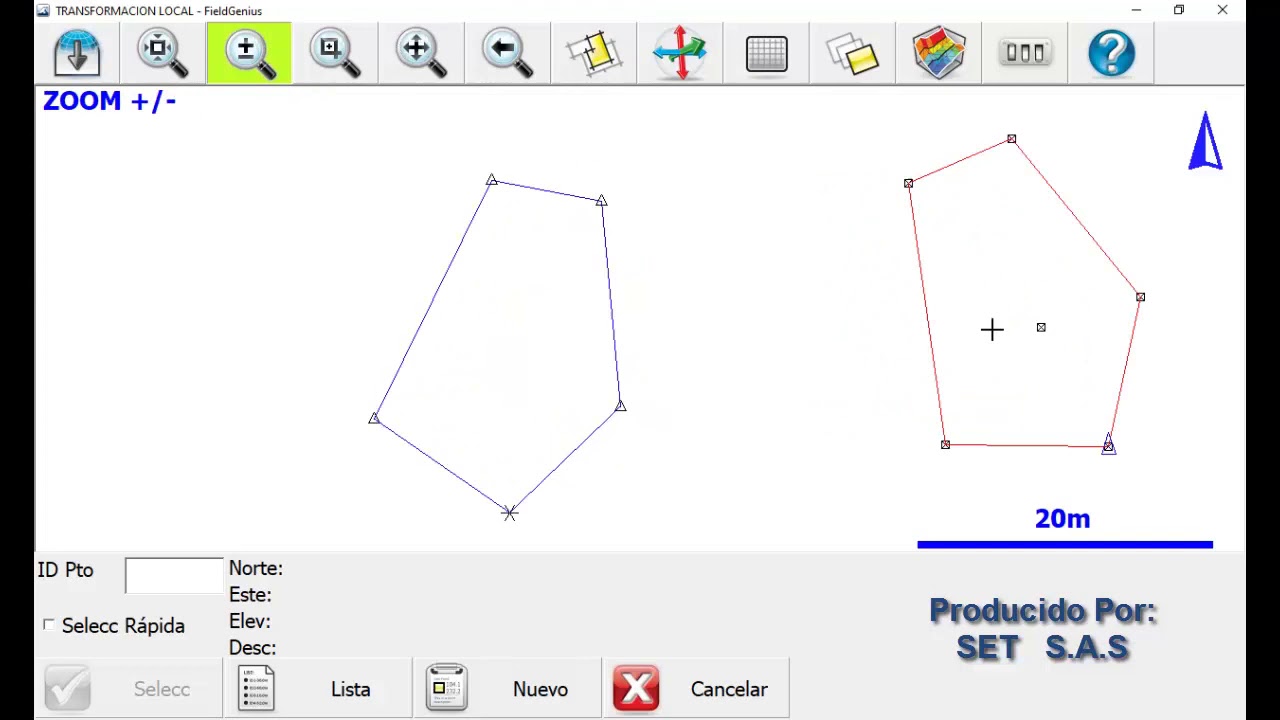
Task: Open the blue help question mark
Action: pos(1111,52)
